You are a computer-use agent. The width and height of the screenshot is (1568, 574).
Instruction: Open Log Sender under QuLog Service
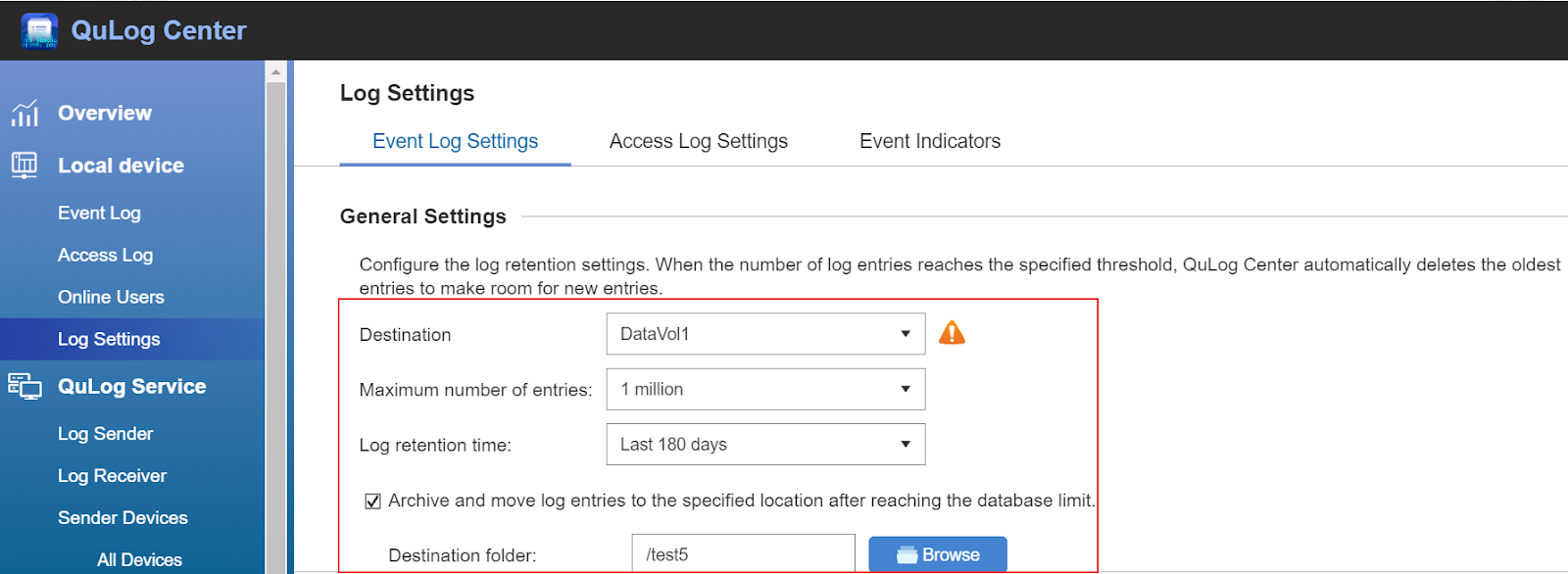click(105, 433)
